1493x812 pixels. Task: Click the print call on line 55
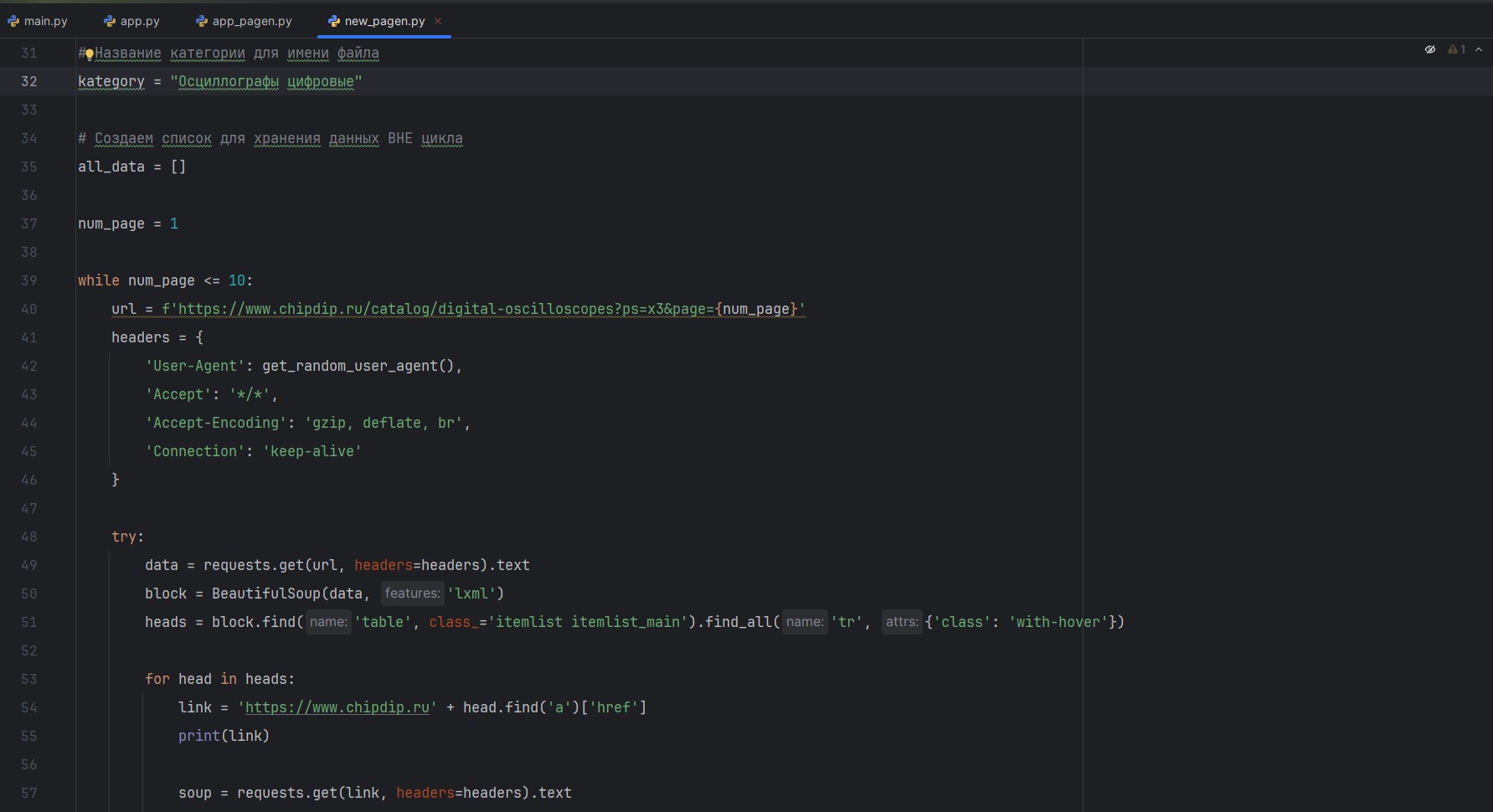point(199,736)
